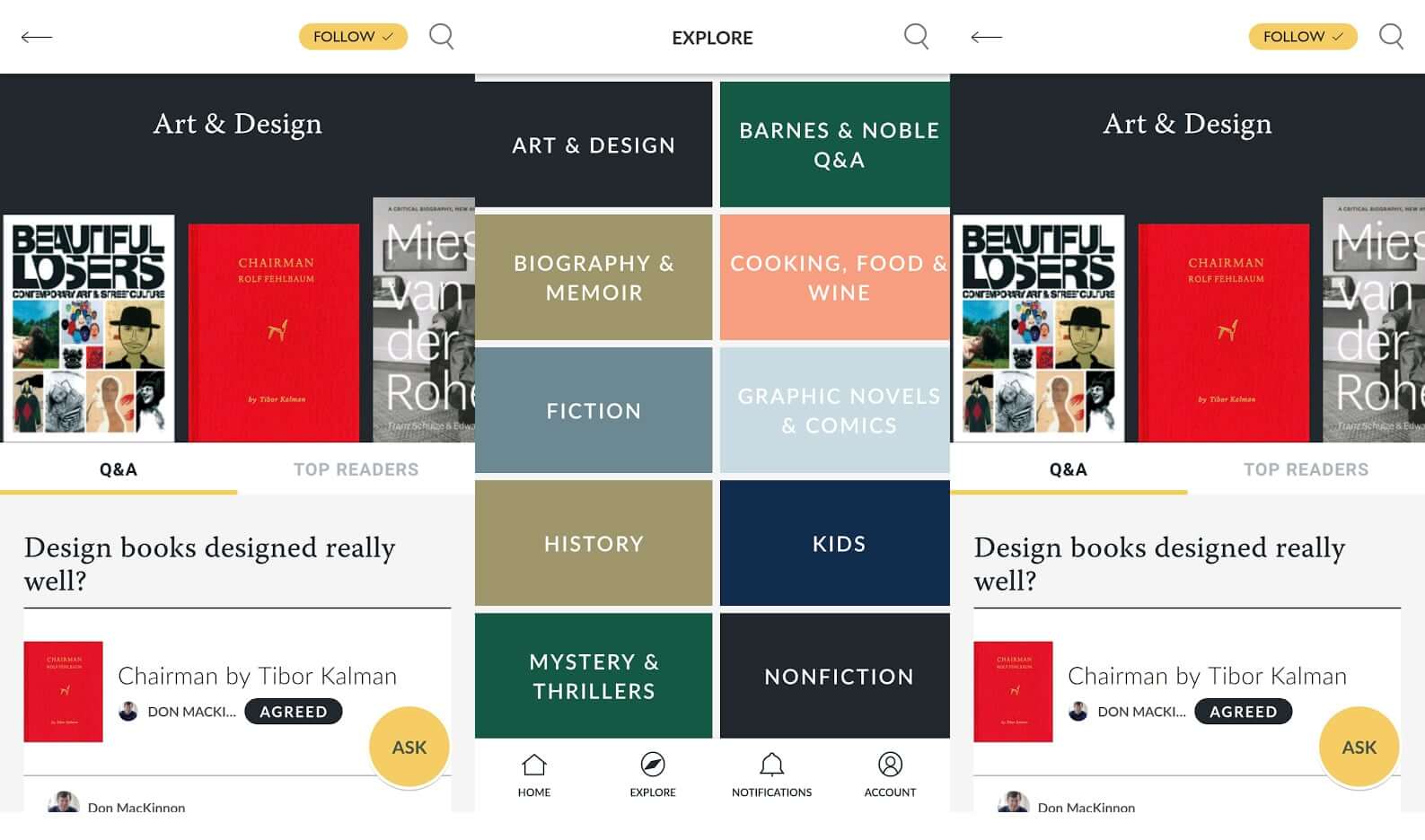
Task: Open small Chairman thumbnail in right Q&A answer
Action: [1013, 691]
